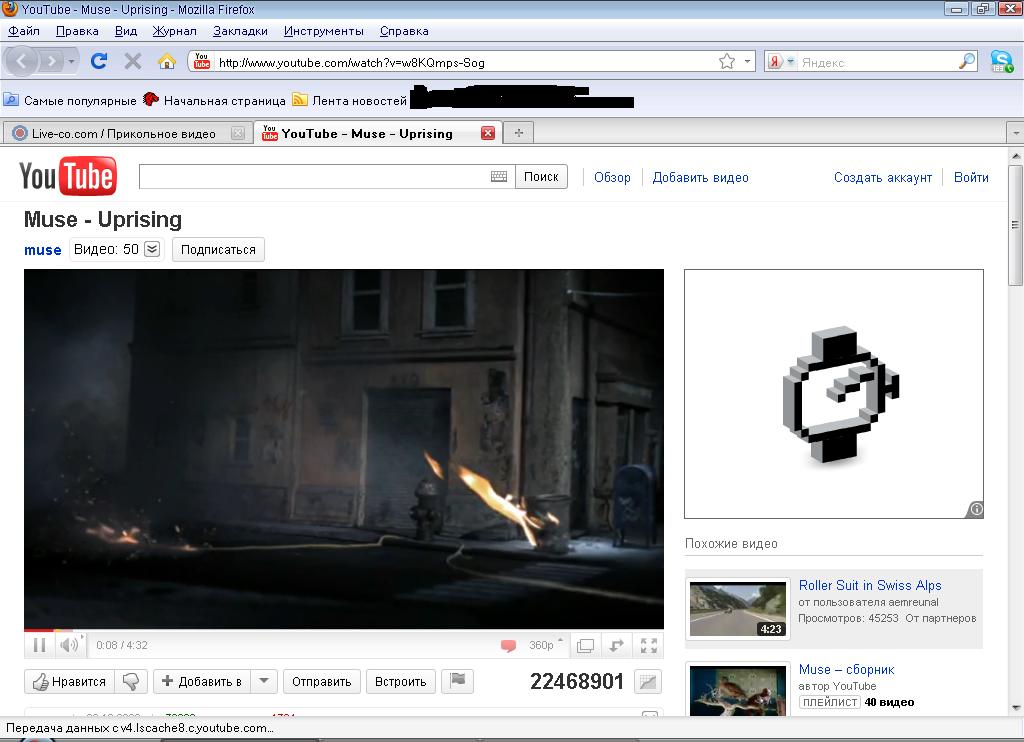Click the dislike thumbs-down icon

tap(130, 682)
